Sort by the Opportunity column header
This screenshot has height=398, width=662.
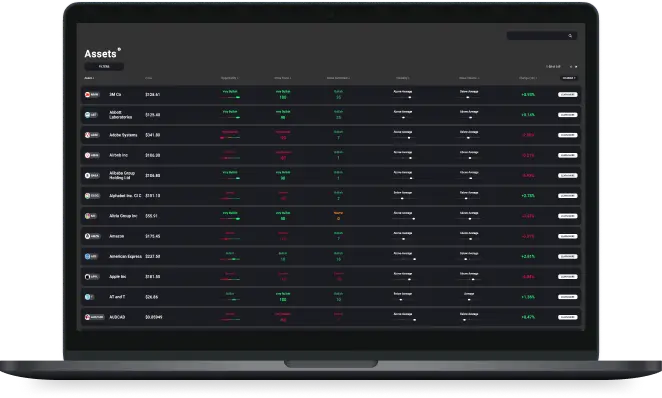[230, 78]
